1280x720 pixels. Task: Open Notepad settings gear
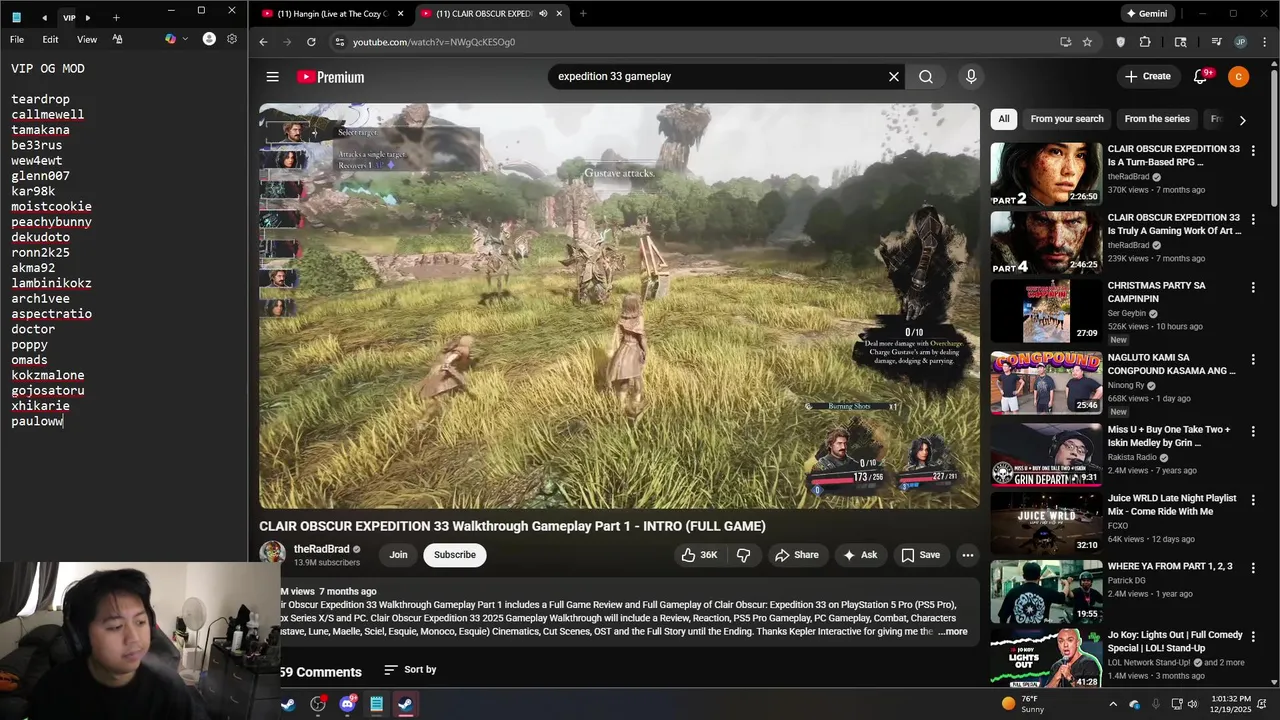[232, 39]
